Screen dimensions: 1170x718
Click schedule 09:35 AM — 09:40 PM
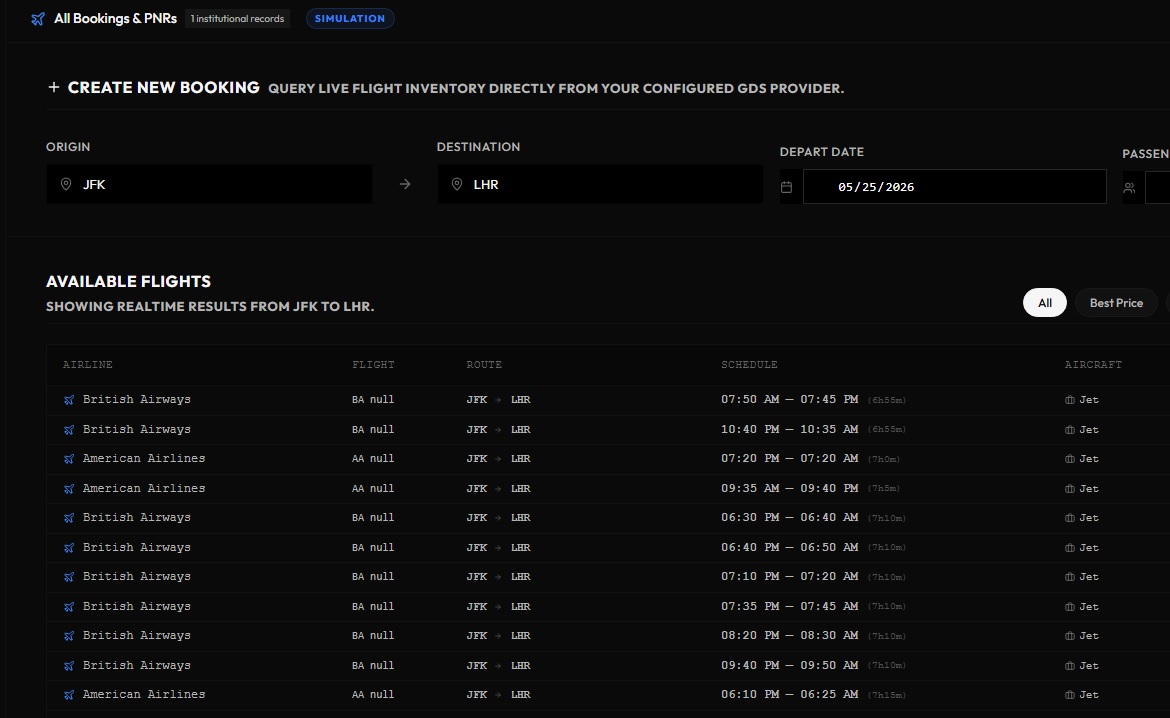[x=789, y=488]
